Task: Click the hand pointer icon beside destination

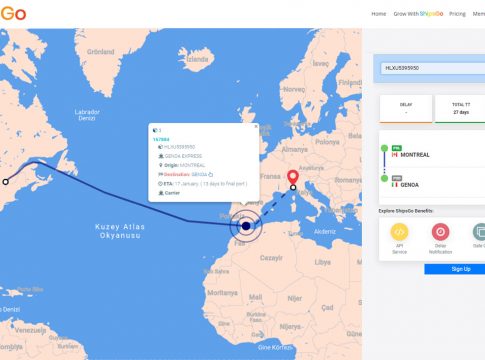Action: click(x=211, y=174)
